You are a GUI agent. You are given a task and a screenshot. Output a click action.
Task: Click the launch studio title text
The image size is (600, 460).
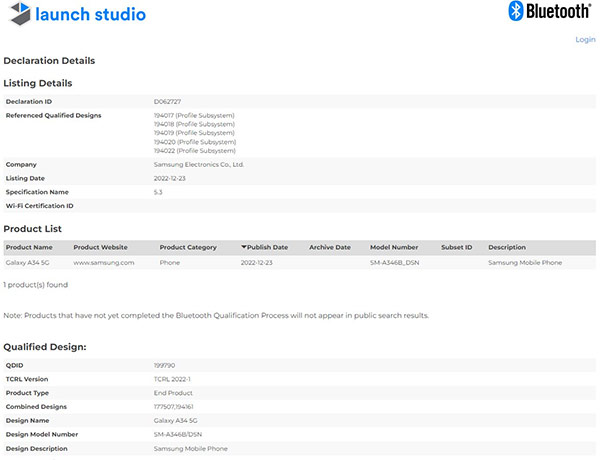[x=90, y=14]
